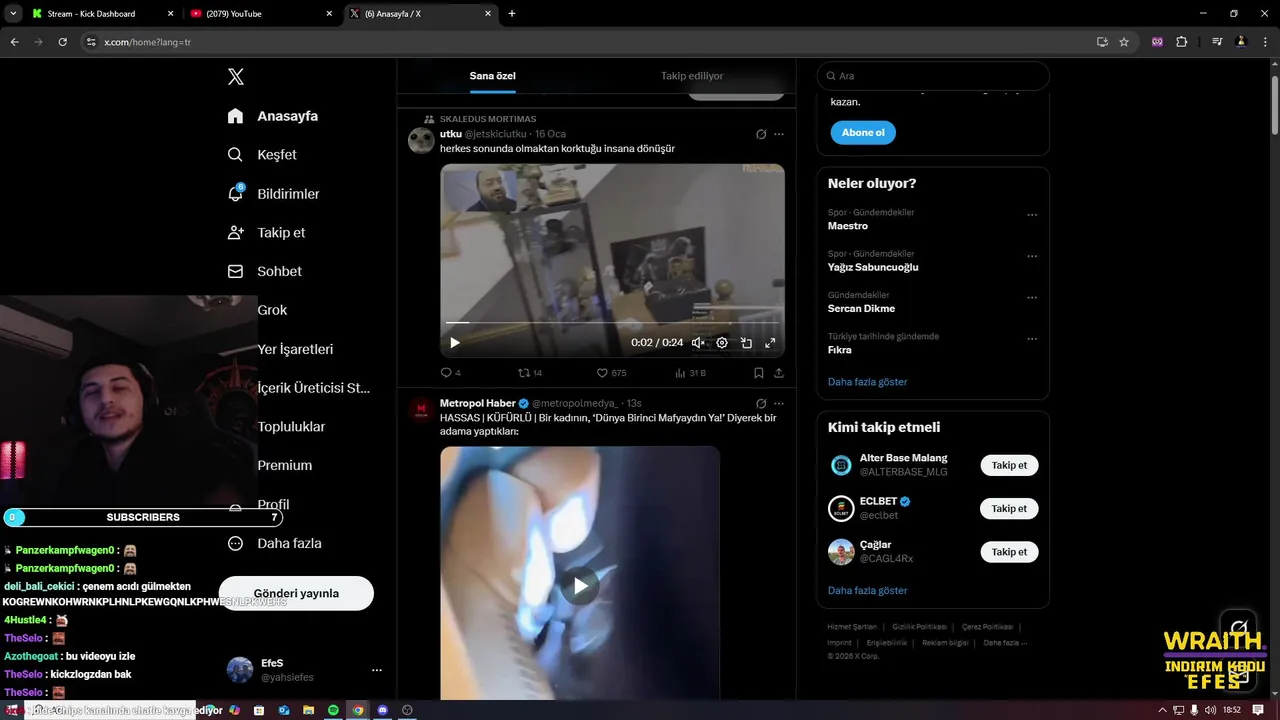Toggle picture-in-picture on utku's video
This screenshot has height=720, width=1280.
coord(746,343)
